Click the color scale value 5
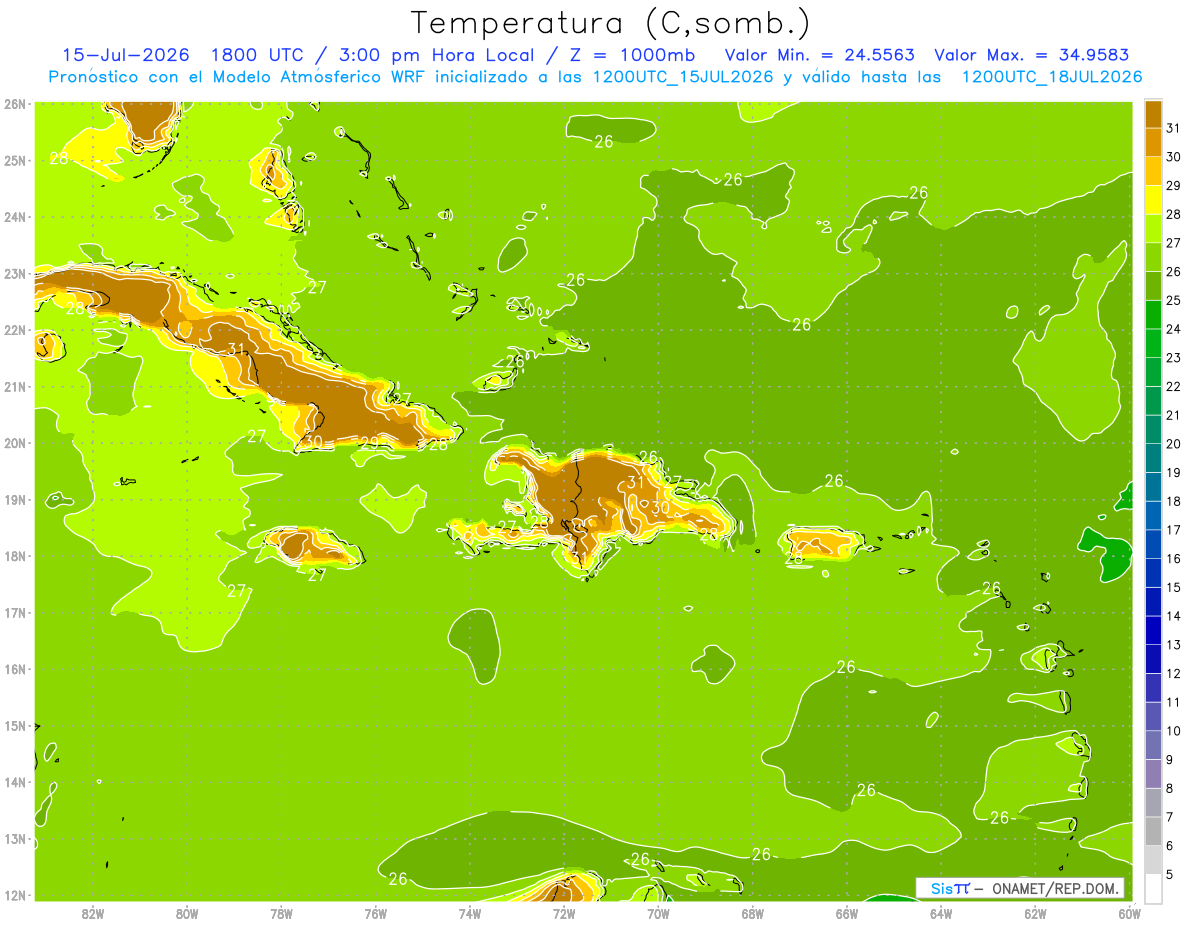The height and width of the screenshot is (927, 1200). pyautogui.click(x=1171, y=874)
